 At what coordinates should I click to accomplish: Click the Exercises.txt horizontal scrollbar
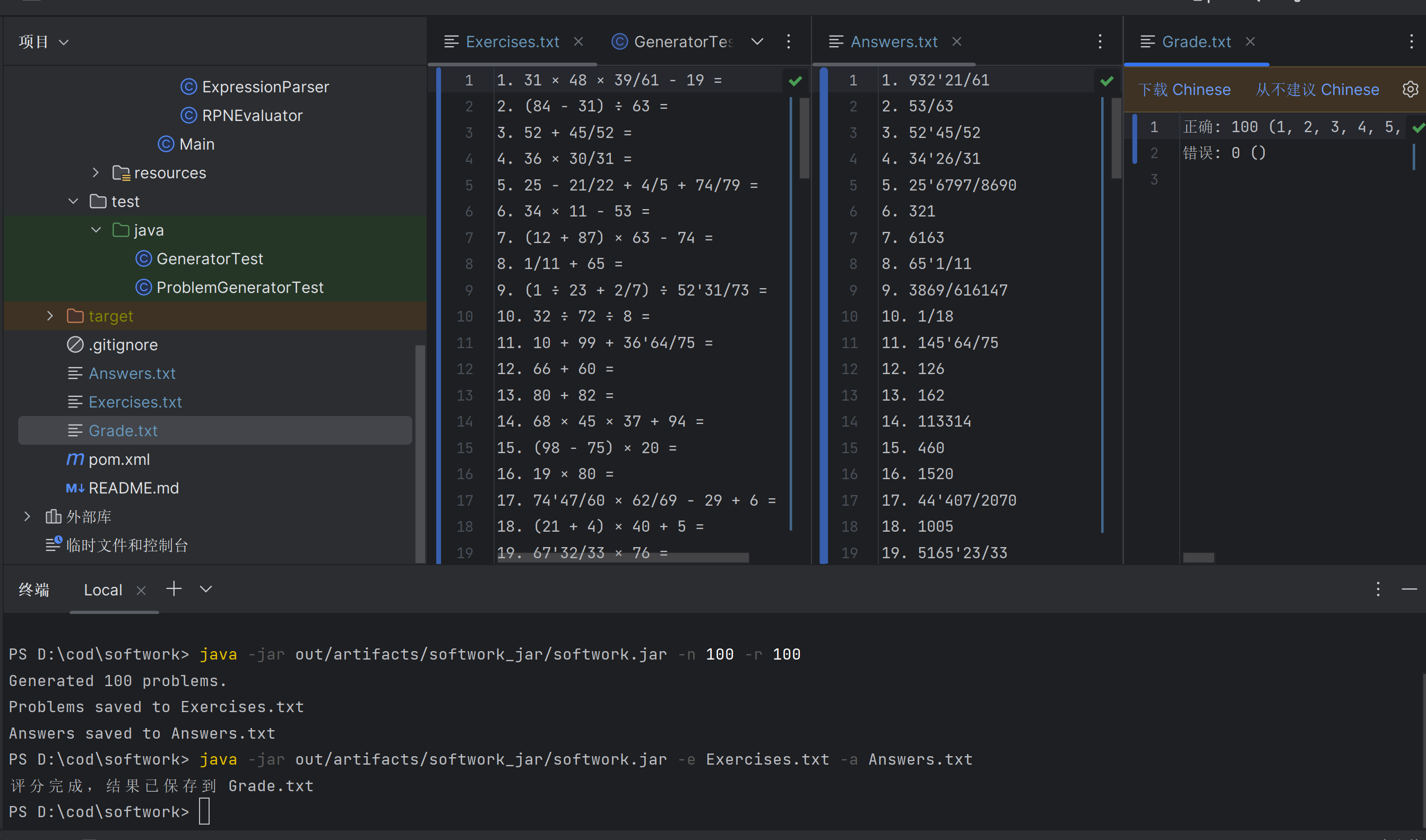623,558
